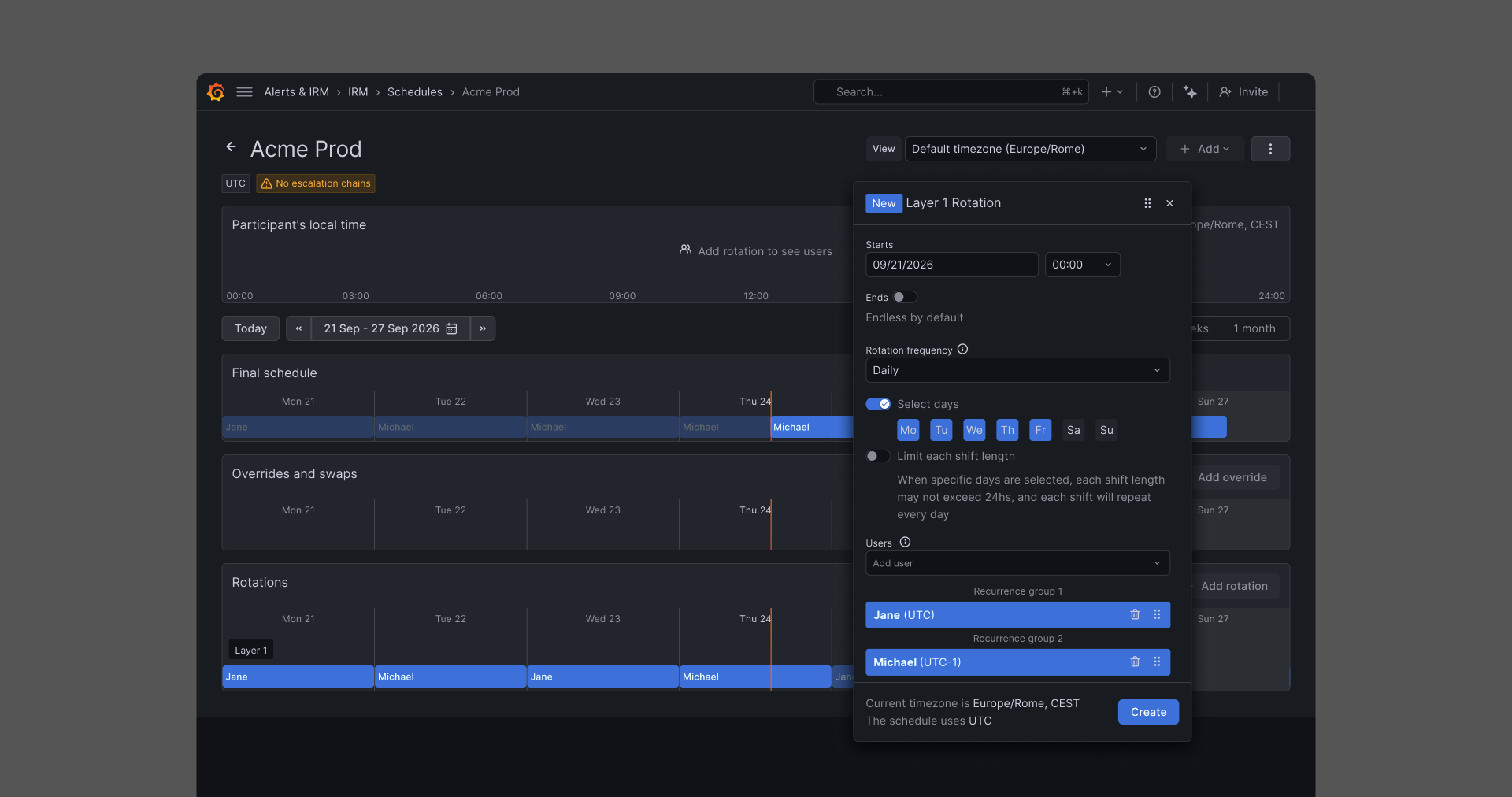1512x797 pixels.
Task: Deselect We day button
Action: coord(974,430)
